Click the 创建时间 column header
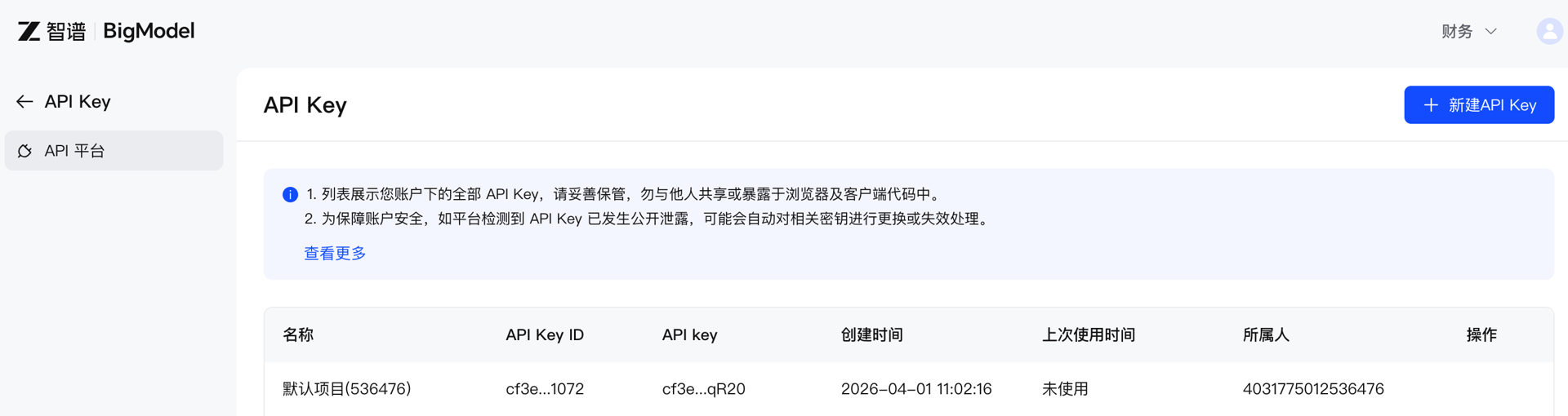 click(x=872, y=334)
